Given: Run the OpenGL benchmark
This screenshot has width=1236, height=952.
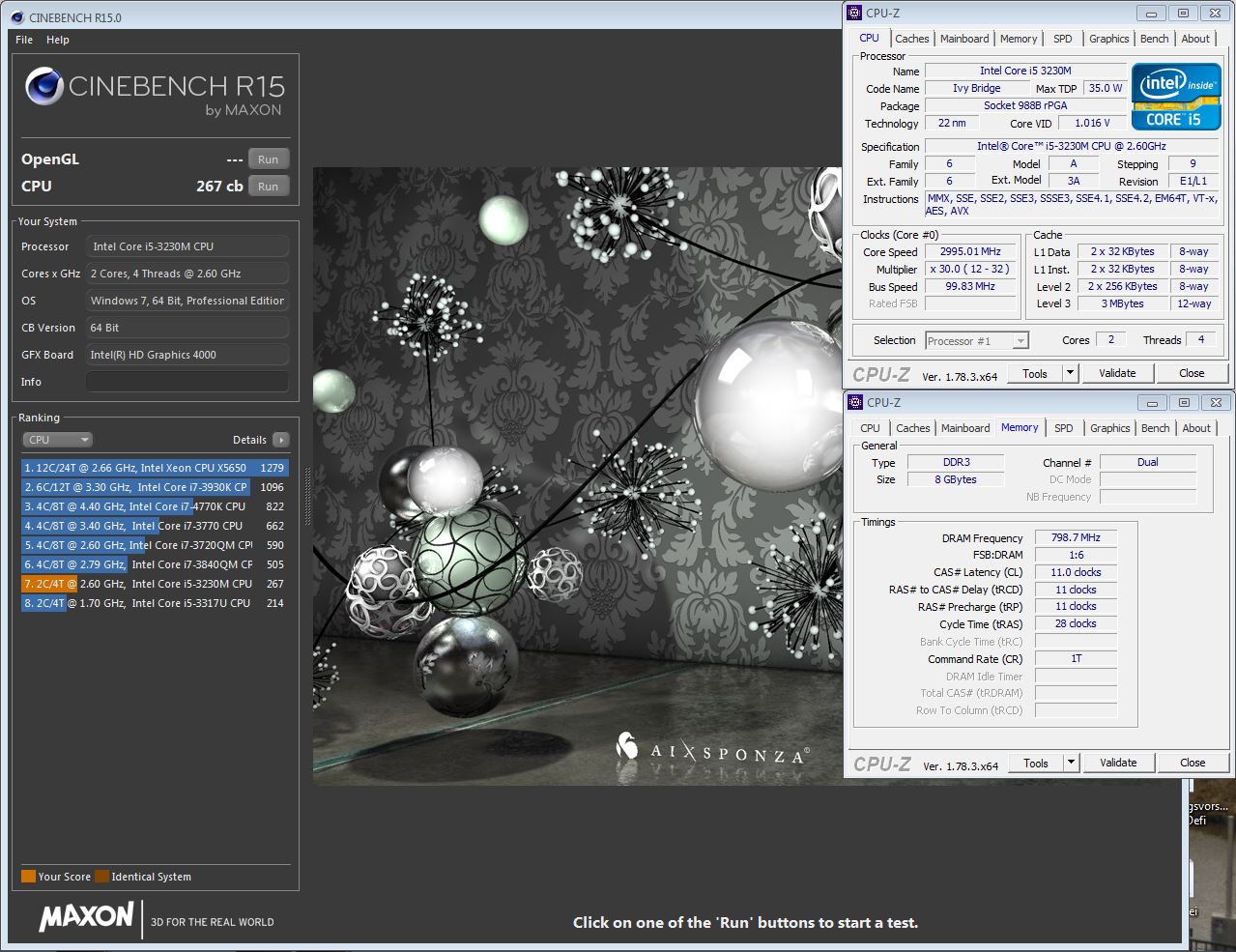Looking at the screenshot, I should pyautogui.click(x=269, y=159).
